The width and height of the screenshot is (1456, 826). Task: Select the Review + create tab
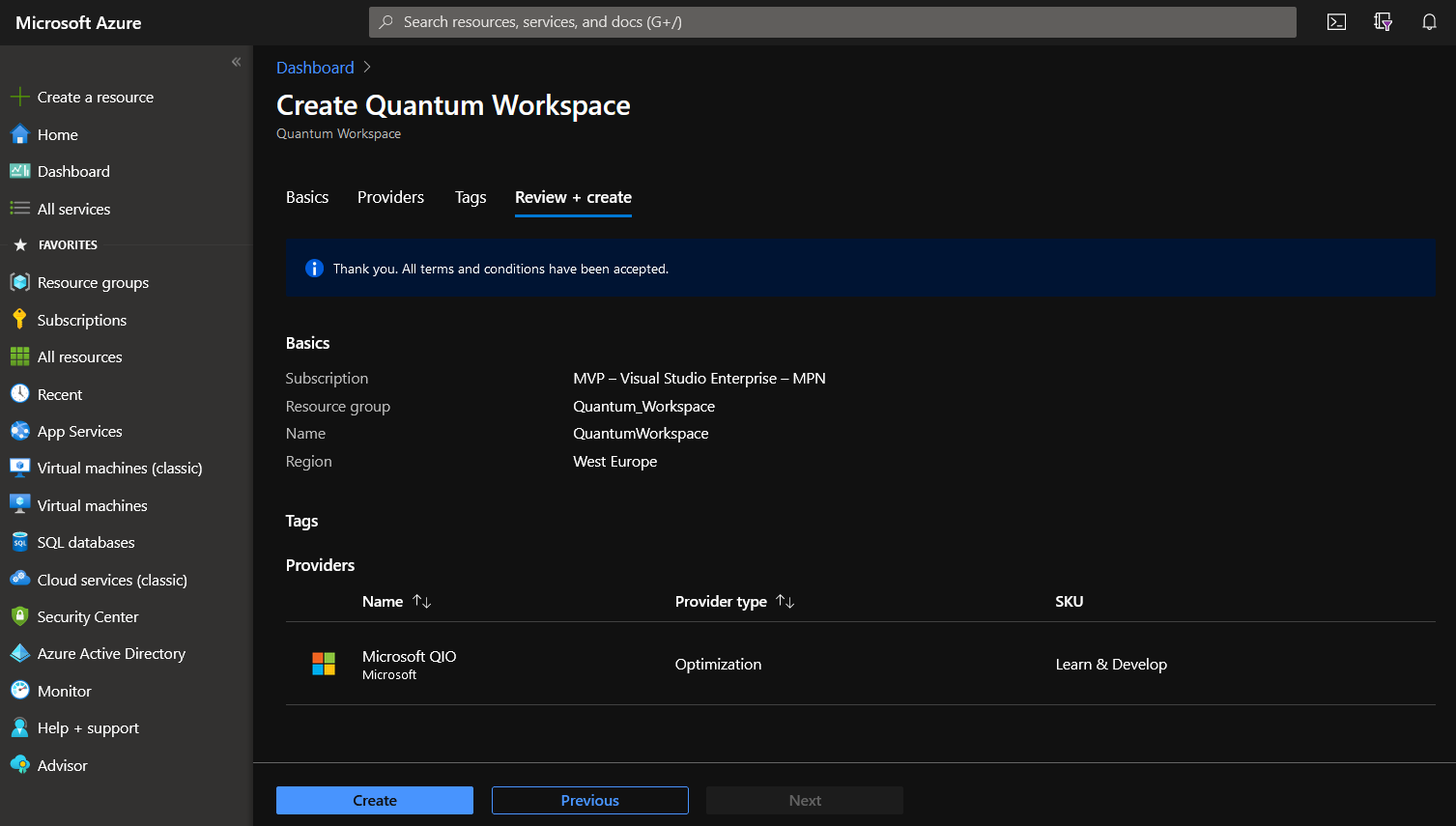pyautogui.click(x=573, y=197)
